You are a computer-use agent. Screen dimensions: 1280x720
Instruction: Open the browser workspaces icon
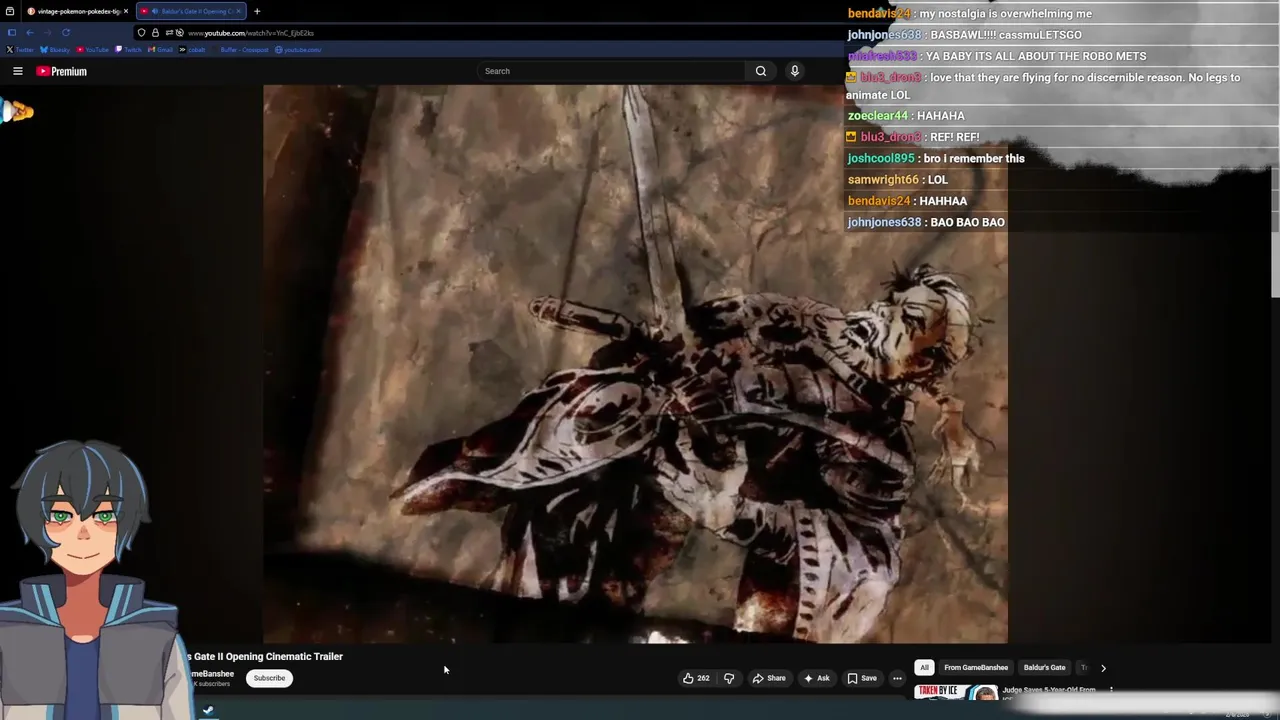click(x=10, y=11)
